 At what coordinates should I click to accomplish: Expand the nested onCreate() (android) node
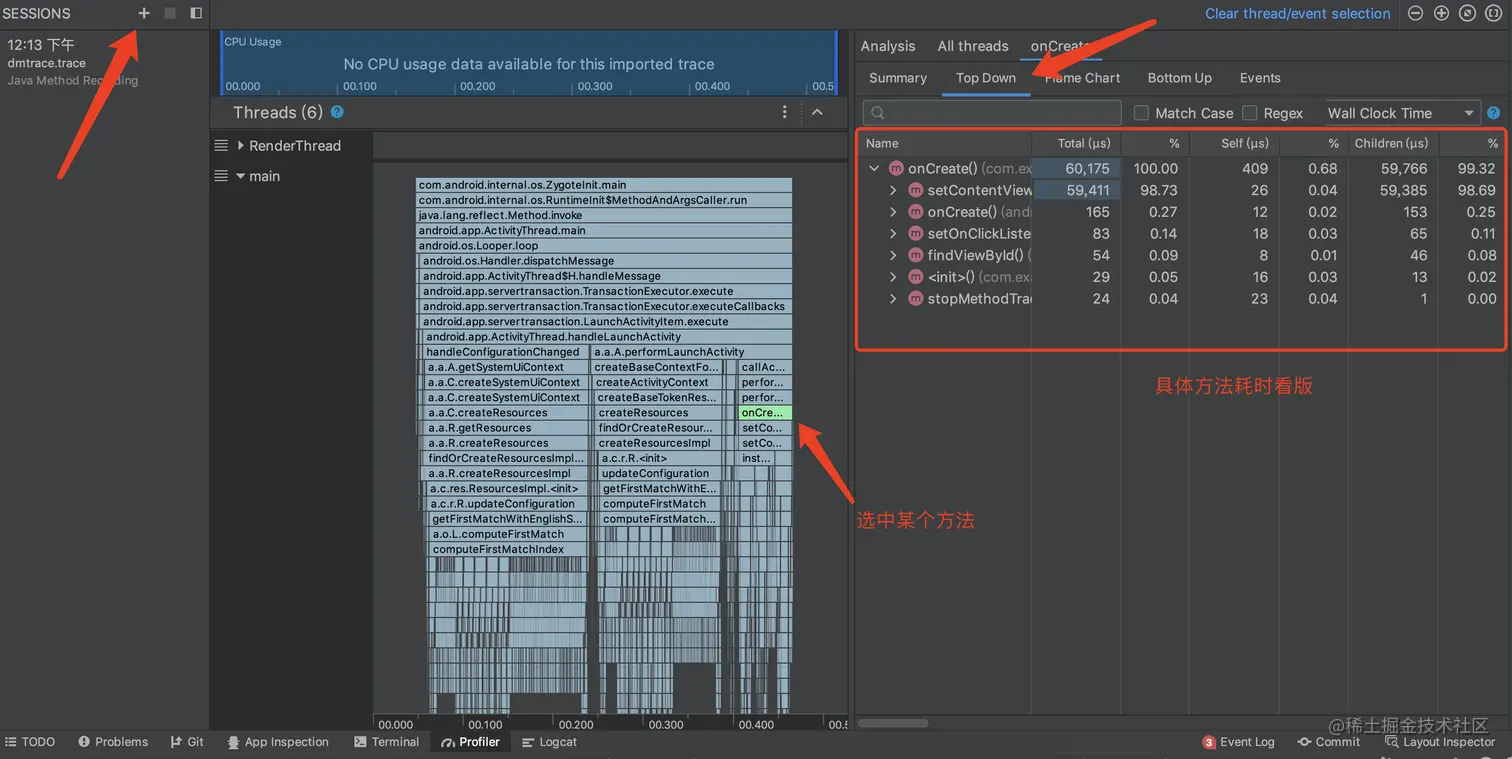coord(894,212)
